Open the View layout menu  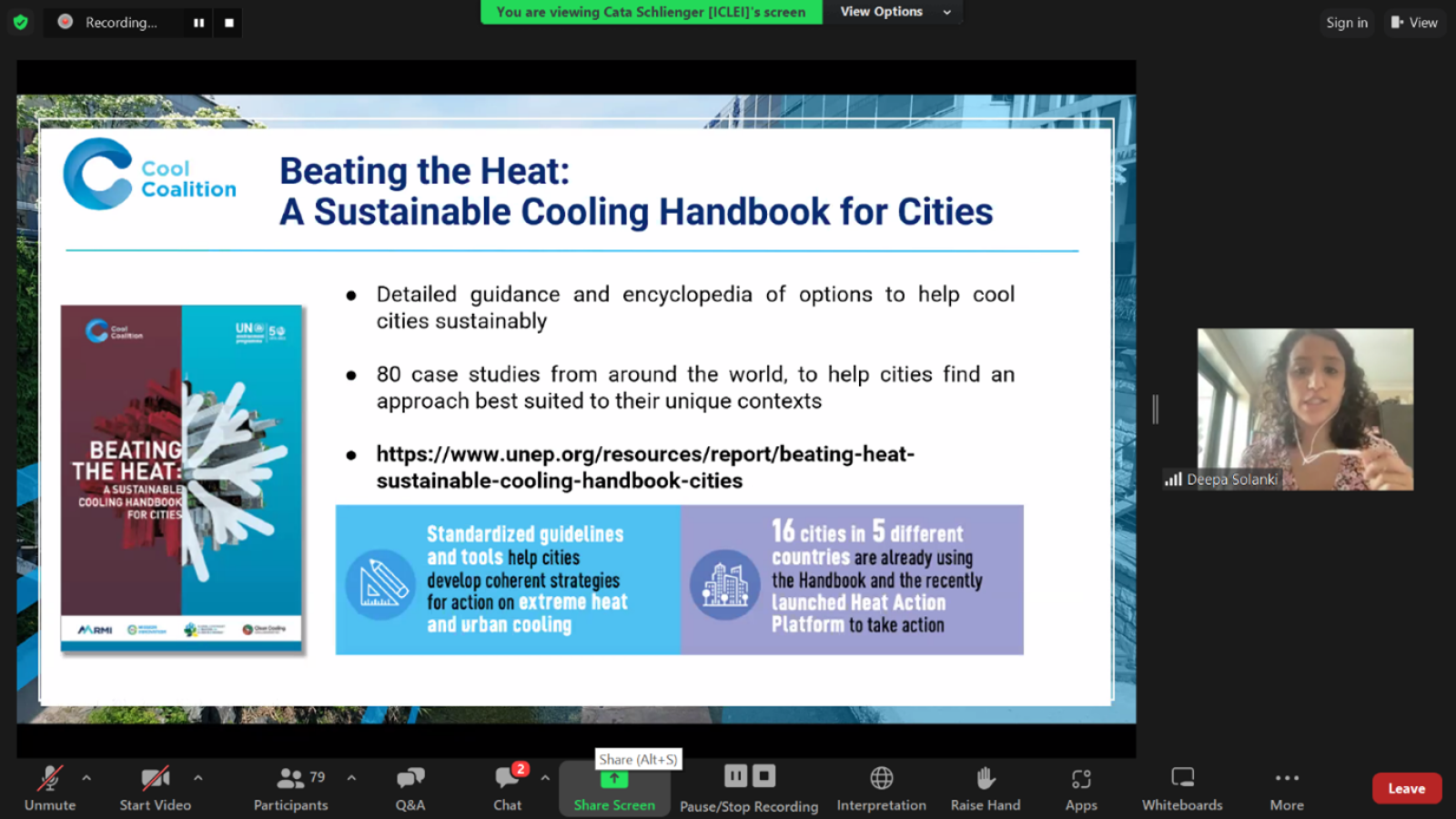tap(1414, 23)
